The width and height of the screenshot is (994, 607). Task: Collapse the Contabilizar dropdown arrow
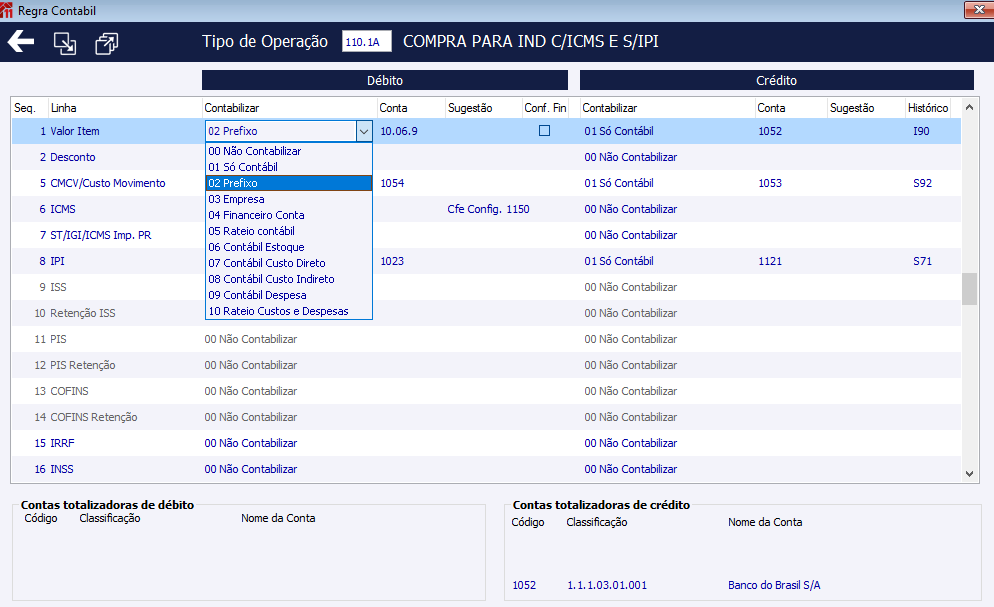(x=364, y=131)
